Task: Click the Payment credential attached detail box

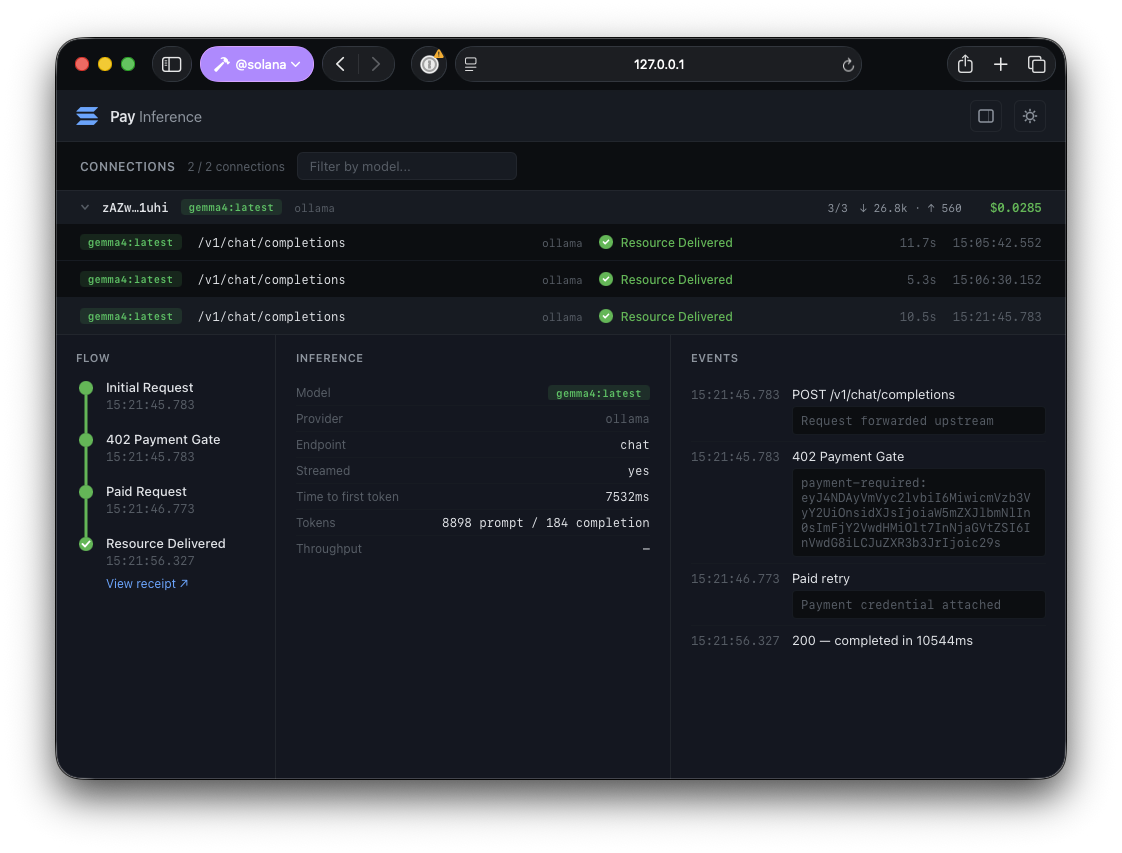Action: [919, 605]
